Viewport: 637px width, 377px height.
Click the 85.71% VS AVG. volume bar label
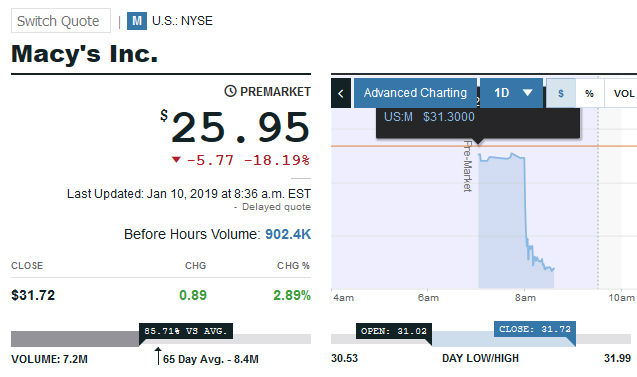[x=186, y=331]
